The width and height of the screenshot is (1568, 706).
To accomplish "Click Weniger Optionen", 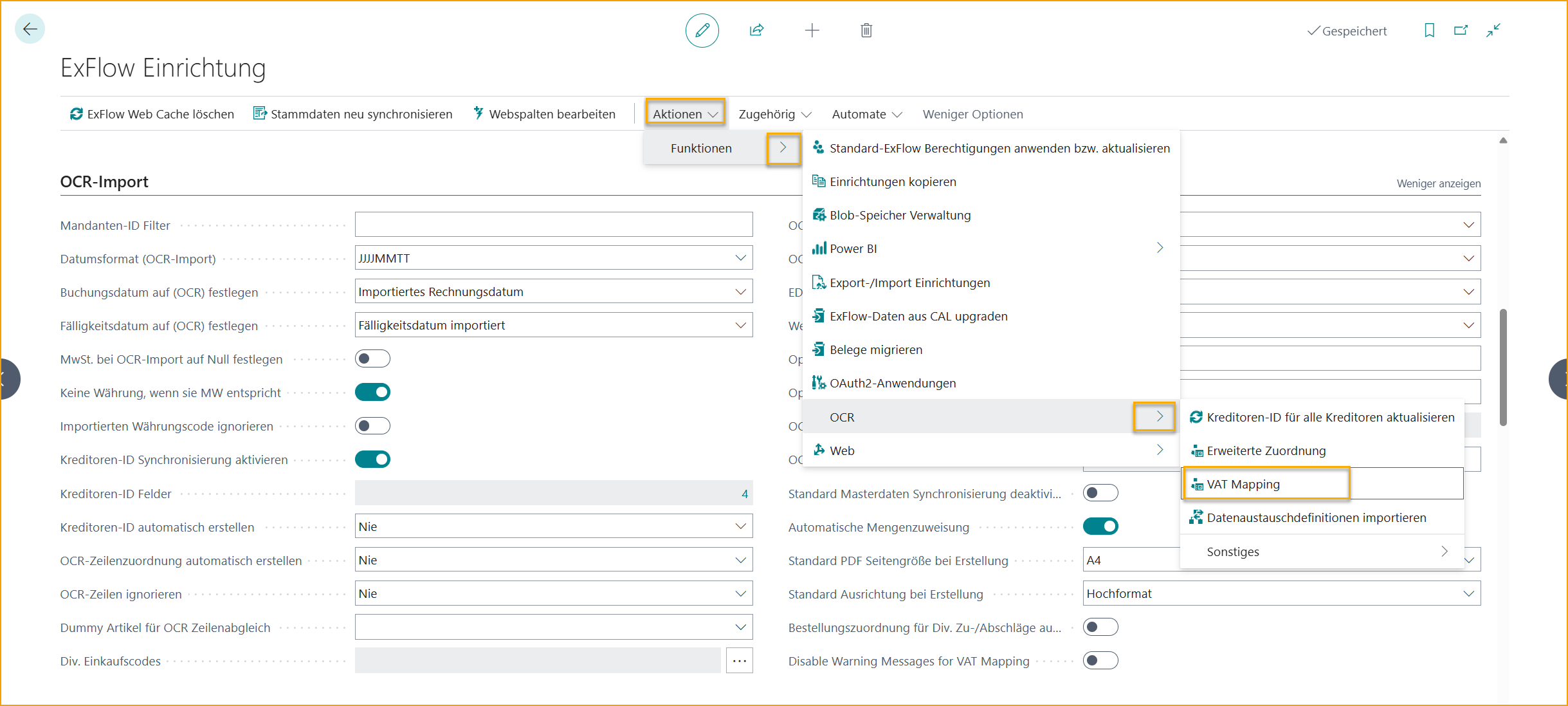I will (x=972, y=114).
